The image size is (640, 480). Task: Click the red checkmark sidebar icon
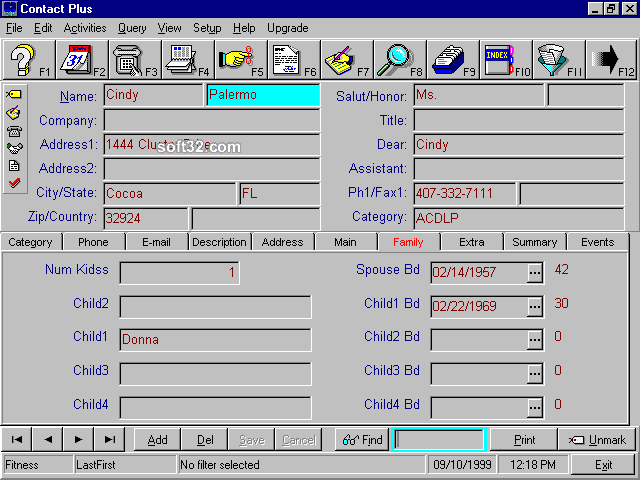pos(14,182)
